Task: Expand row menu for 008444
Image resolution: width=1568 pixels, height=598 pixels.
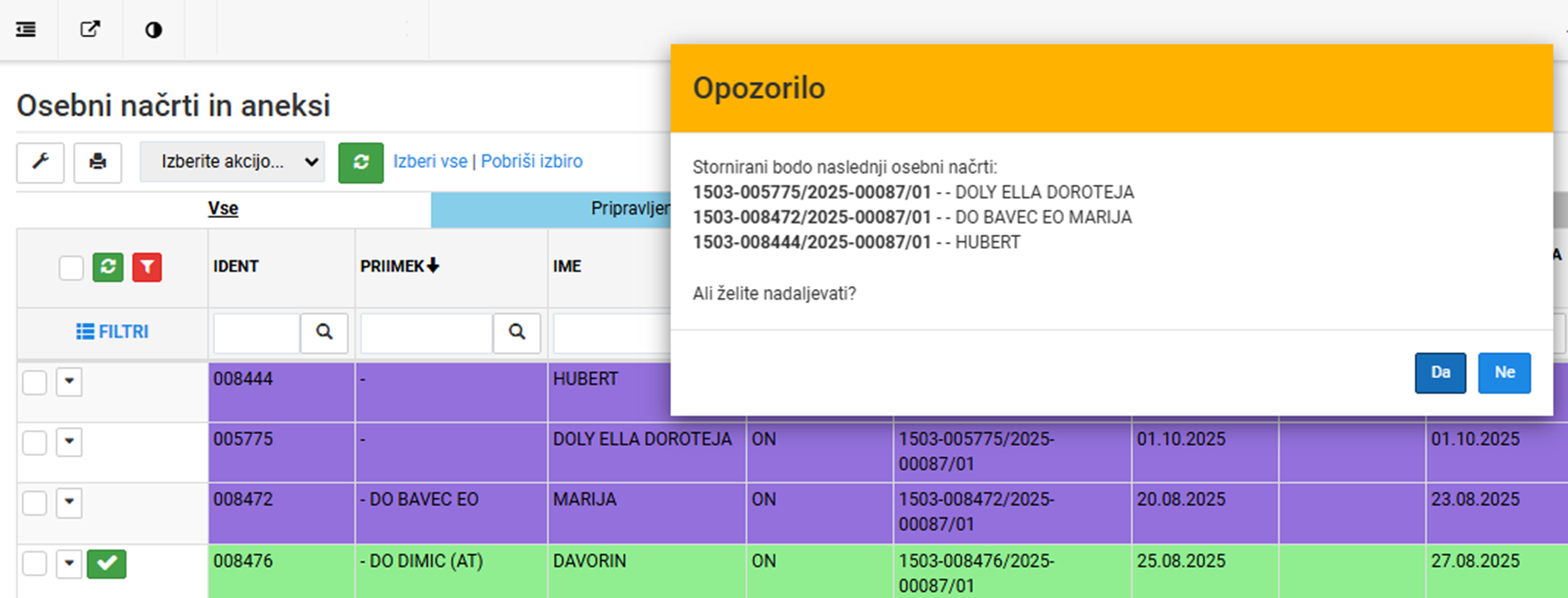Action: pyautogui.click(x=70, y=382)
